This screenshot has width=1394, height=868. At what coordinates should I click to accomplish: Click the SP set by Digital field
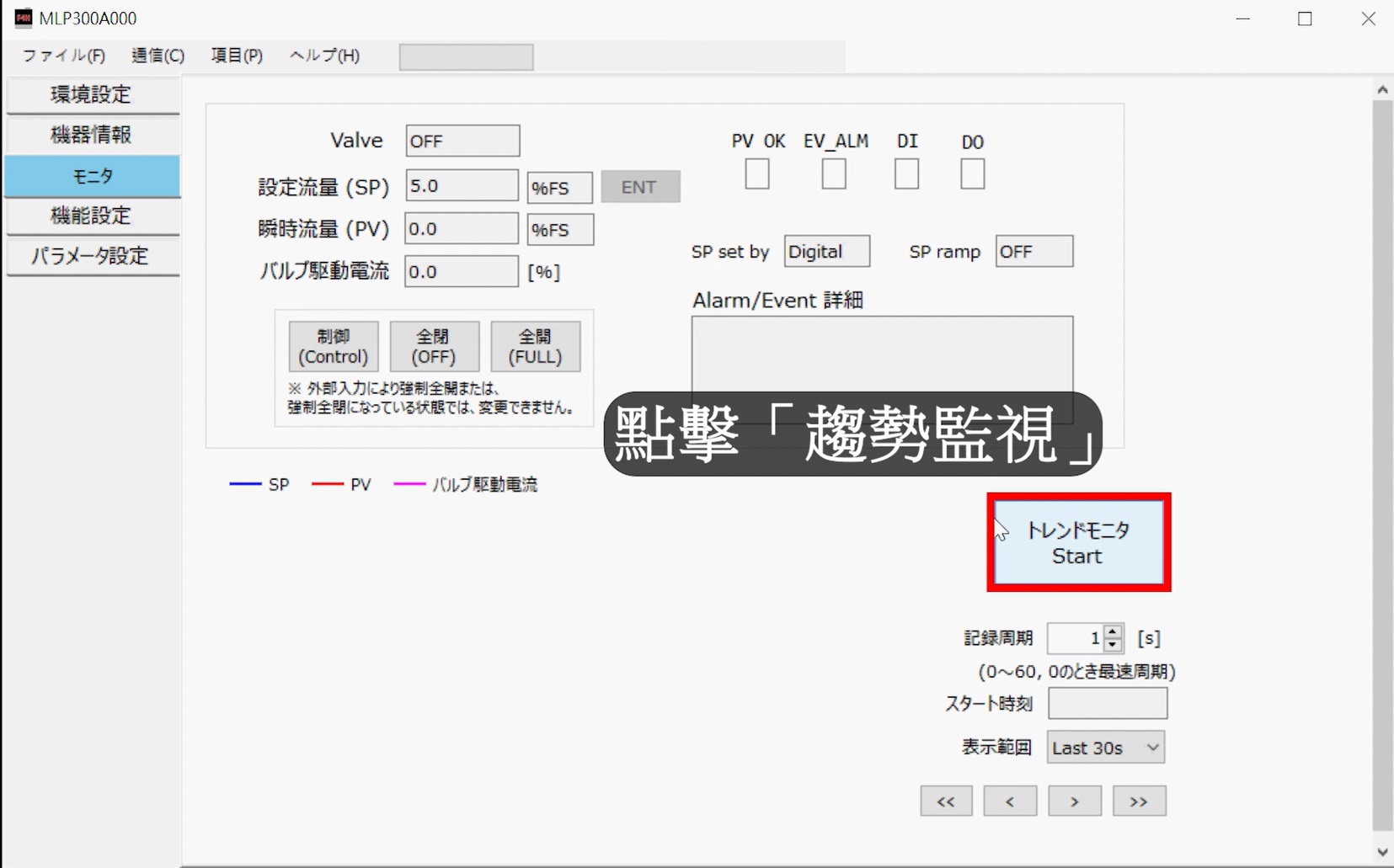pos(826,252)
